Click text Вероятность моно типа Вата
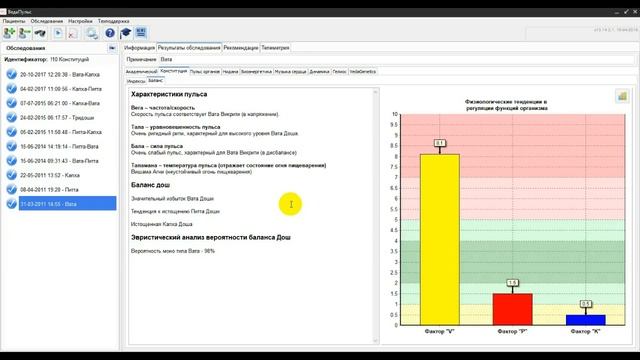Image resolution: width=640 pixels, height=360 pixels. [x=173, y=251]
